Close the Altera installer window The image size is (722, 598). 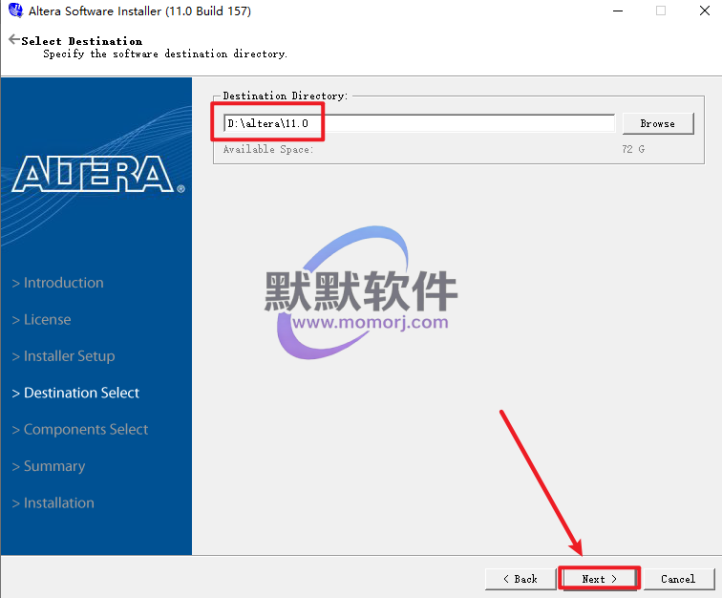705,11
